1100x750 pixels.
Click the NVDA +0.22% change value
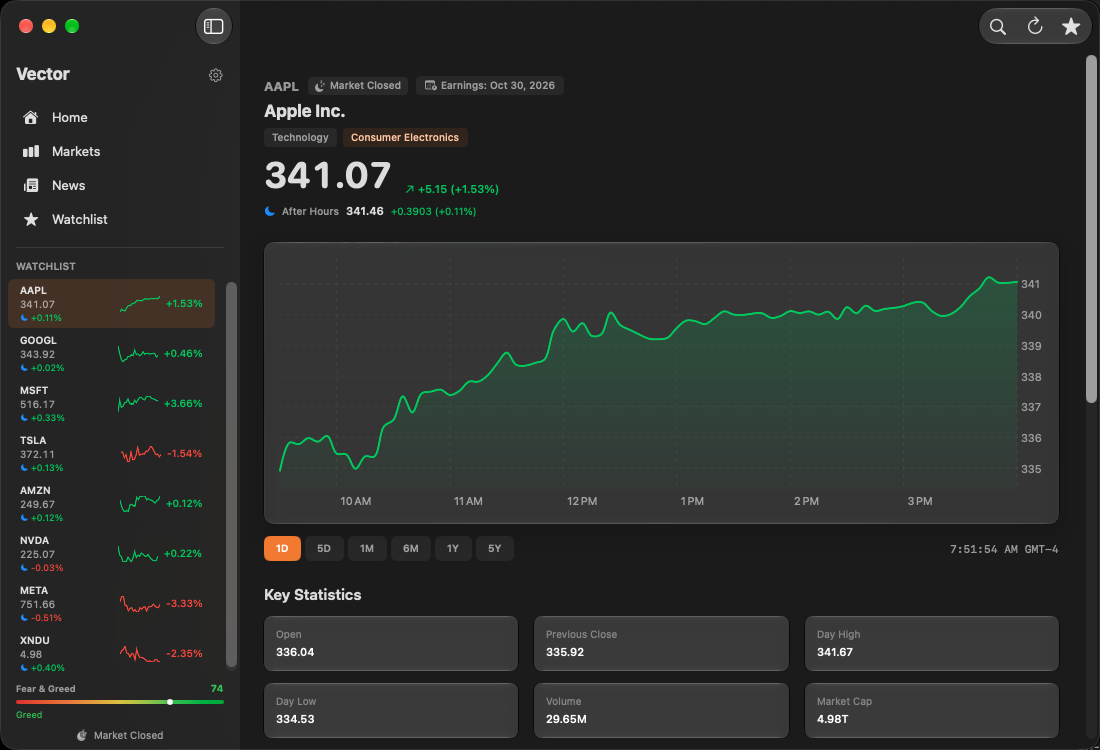(183, 554)
